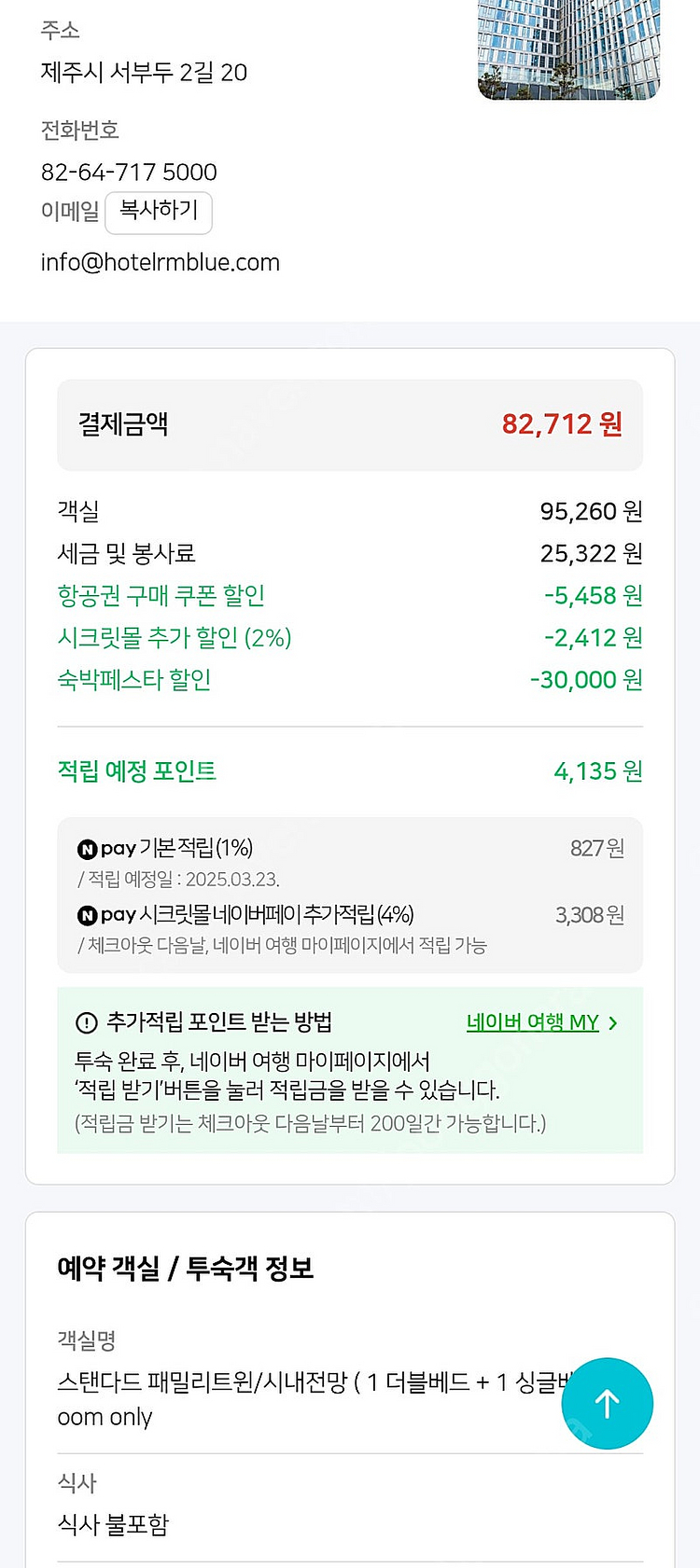Open the 네이버 여행 MY link

point(532,1022)
